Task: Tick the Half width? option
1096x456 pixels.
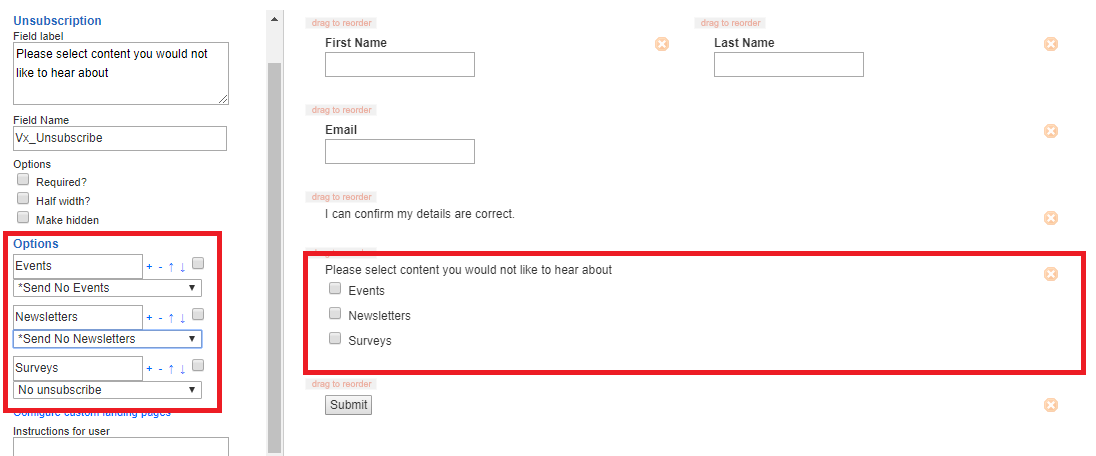Action: point(24,199)
